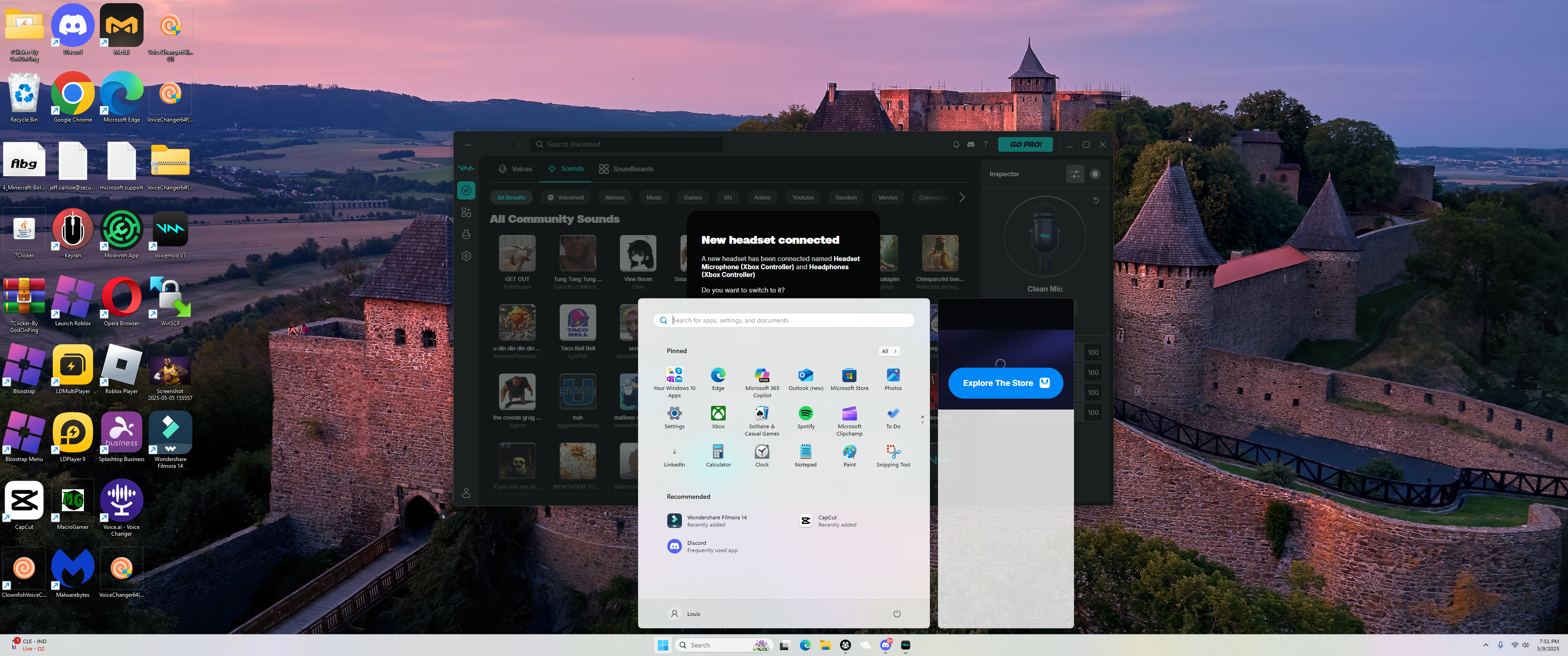Toggle the Inspector sliders view button
Viewport: 1568px width, 656px height.
tap(1075, 174)
